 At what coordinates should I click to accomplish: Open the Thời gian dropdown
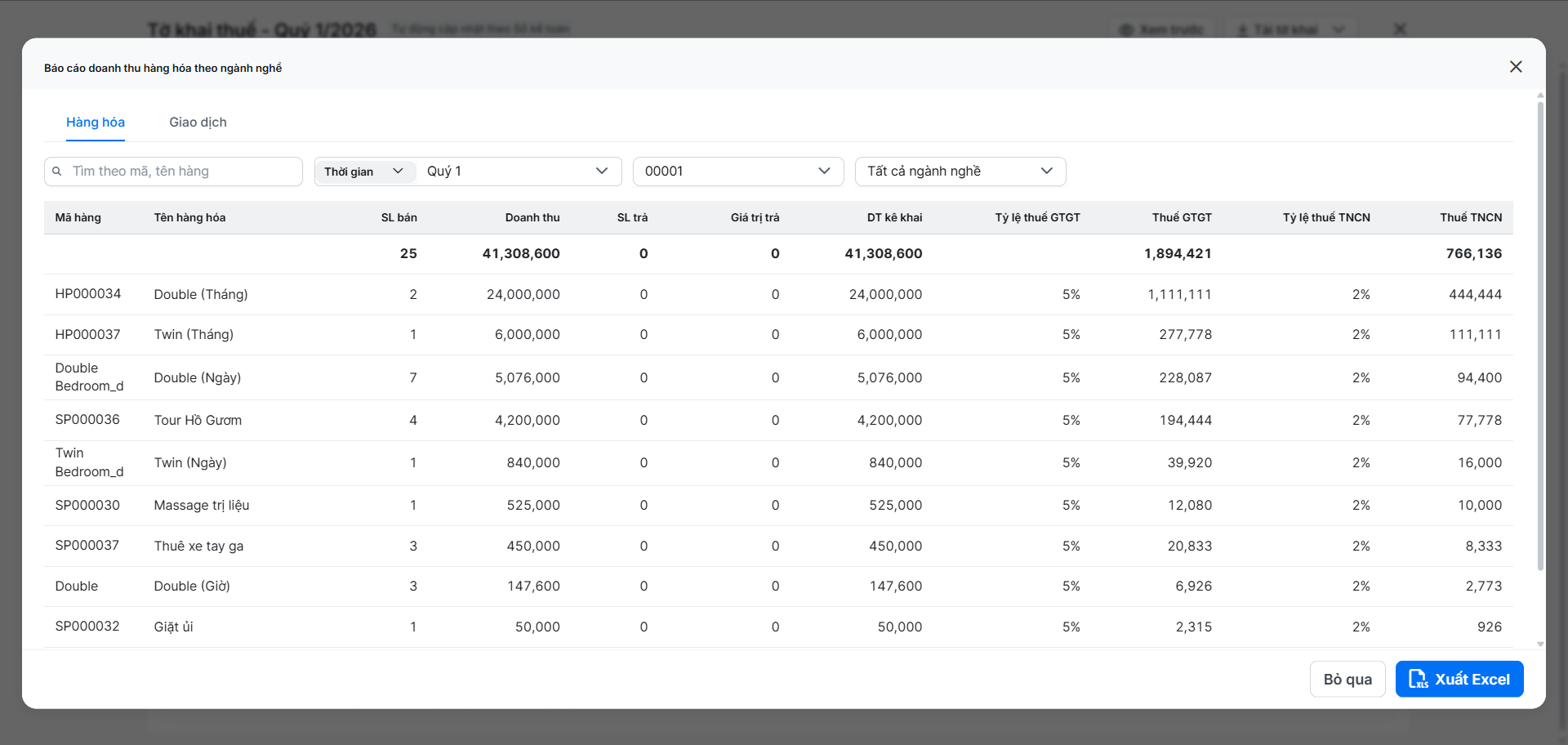(364, 172)
